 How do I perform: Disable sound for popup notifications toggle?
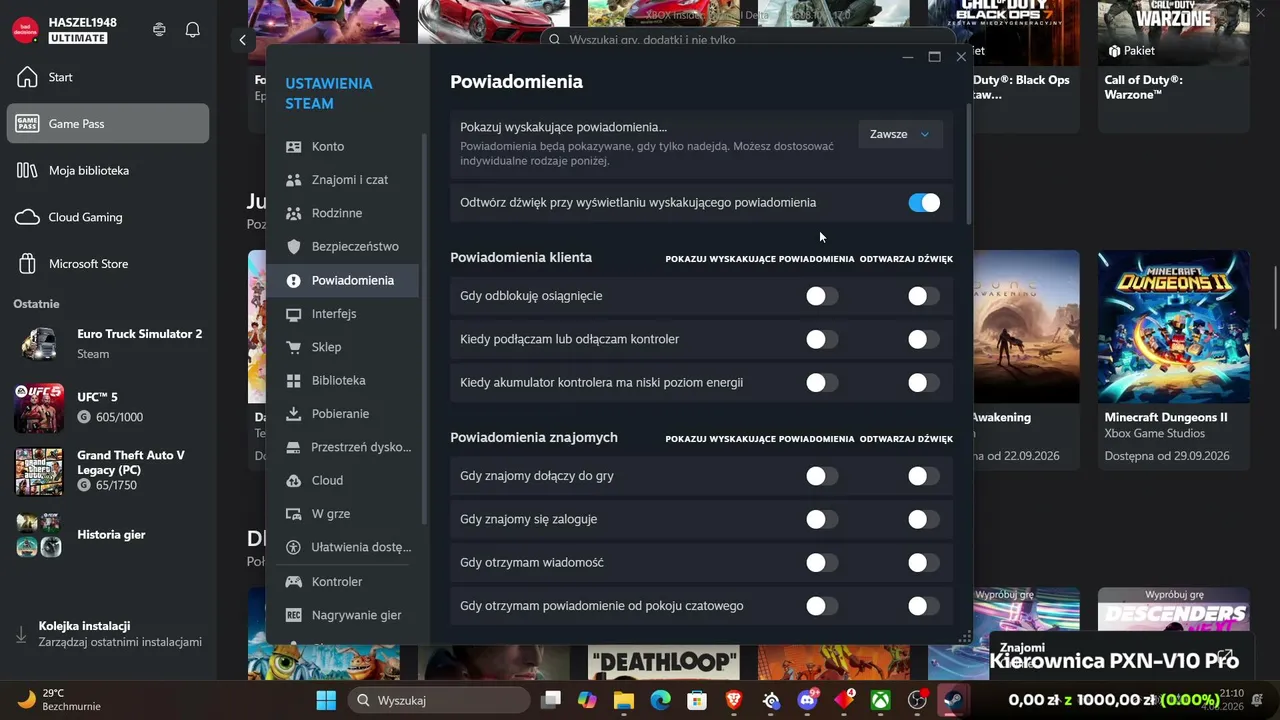click(924, 203)
